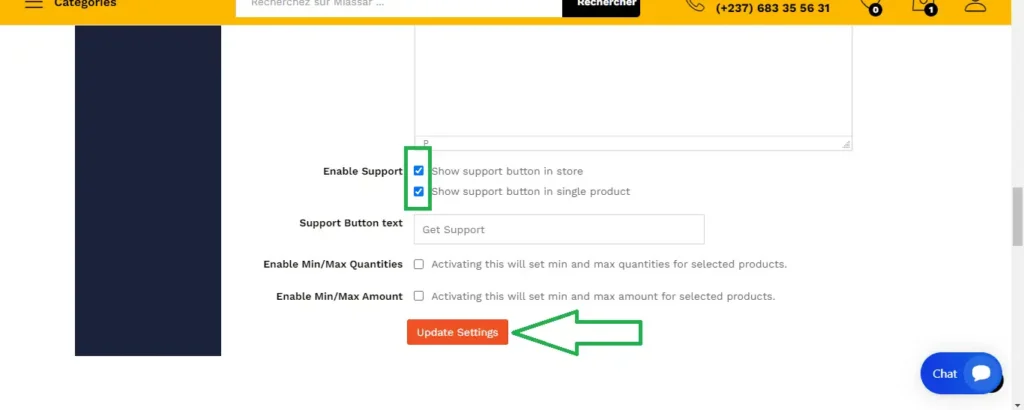Open the hamburger Categories menu icon

pyautogui.click(x=34, y=4)
